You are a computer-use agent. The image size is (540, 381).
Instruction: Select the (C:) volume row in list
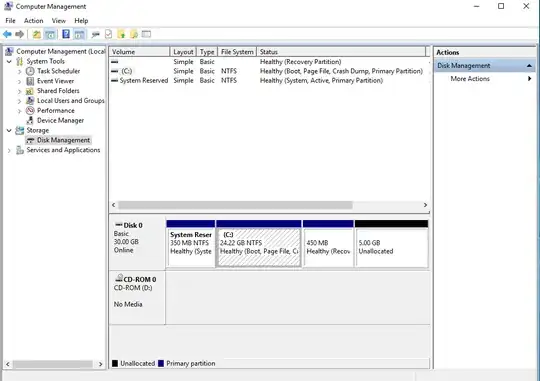(x=270, y=71)
